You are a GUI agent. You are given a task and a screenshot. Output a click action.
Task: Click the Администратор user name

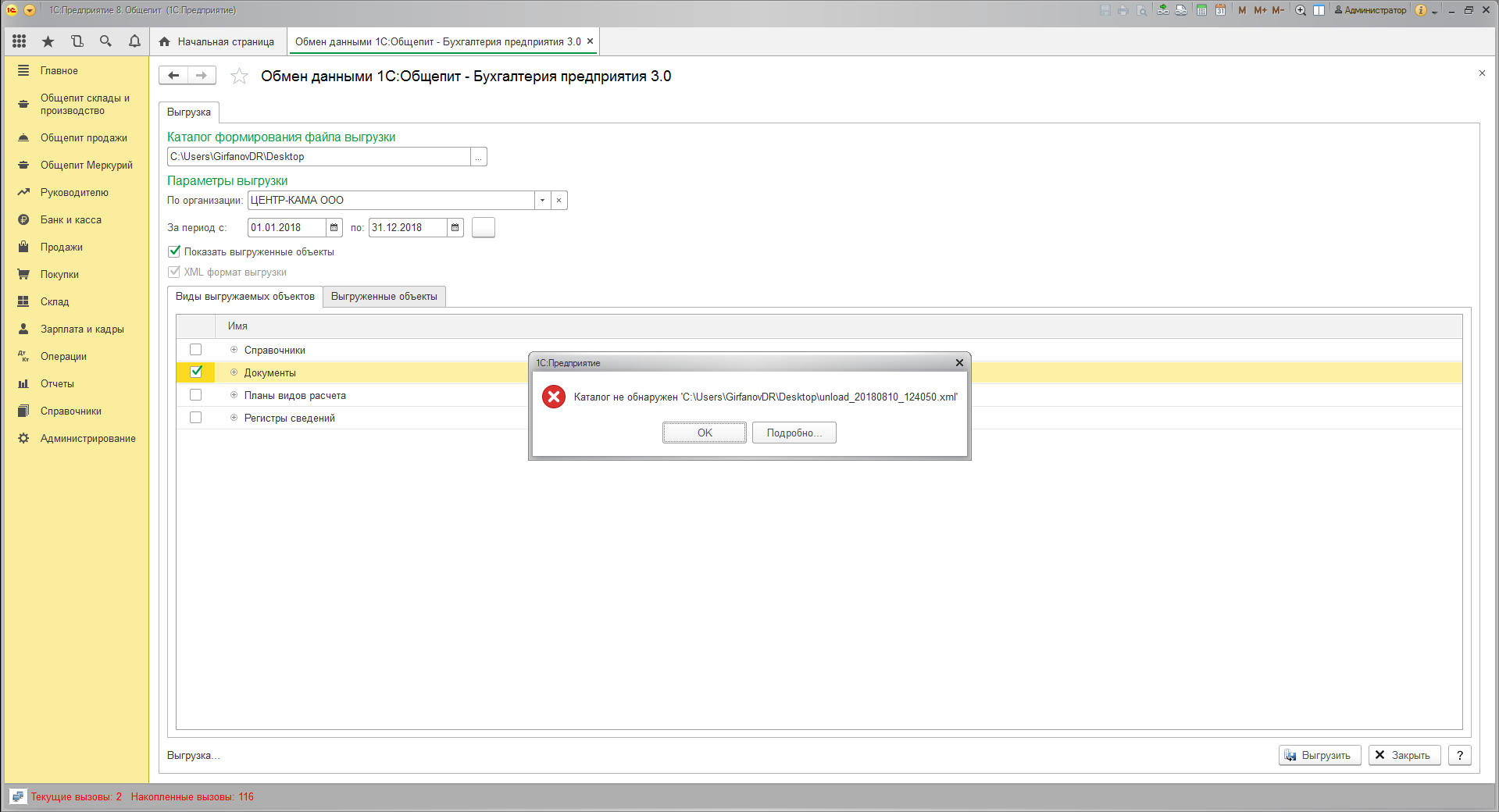click(1375, 10)
